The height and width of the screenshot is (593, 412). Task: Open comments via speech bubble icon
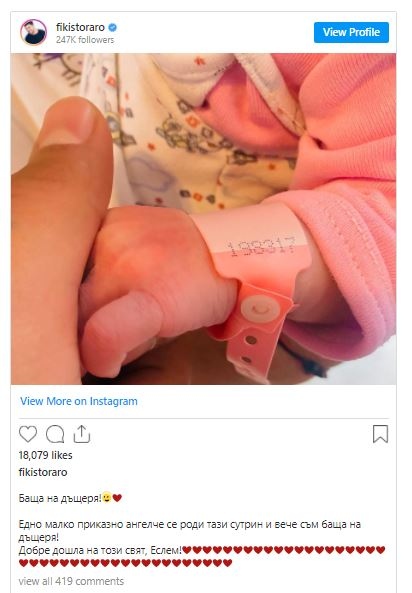pyautogui.click(x=55, y=434)
